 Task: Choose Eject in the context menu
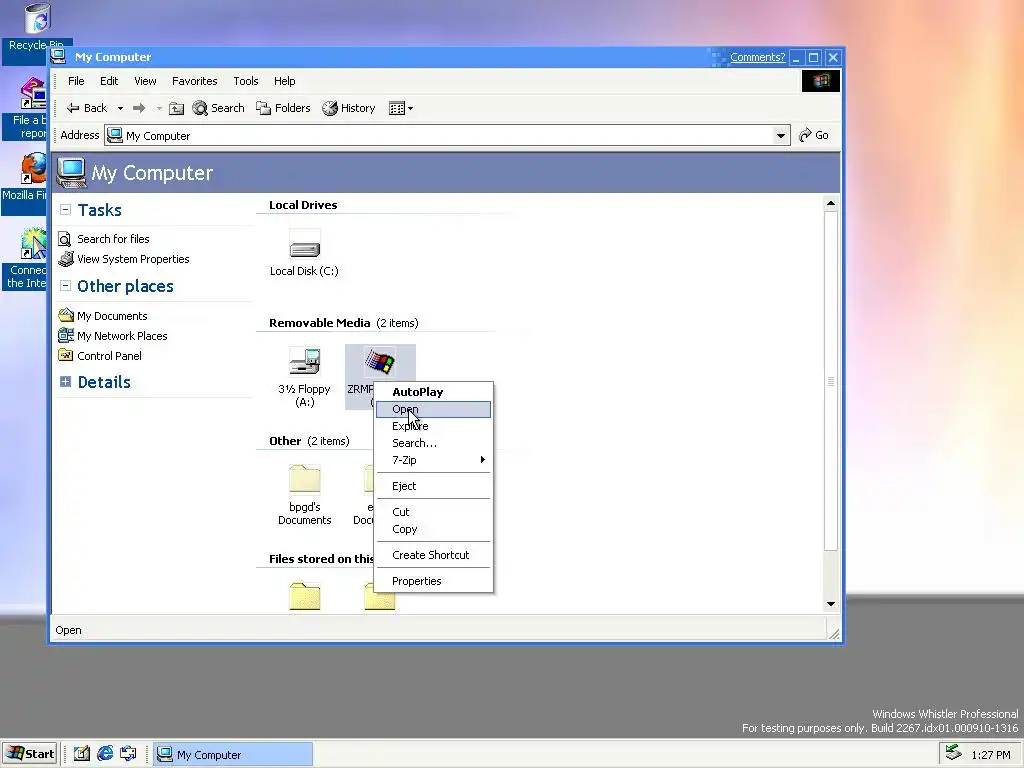pyautogui.click(x=434, y=486)
